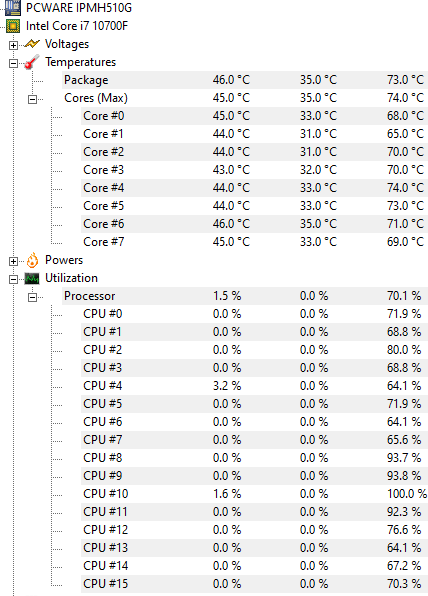
Task: Select the Package temperature row
Action: (245, 80)
